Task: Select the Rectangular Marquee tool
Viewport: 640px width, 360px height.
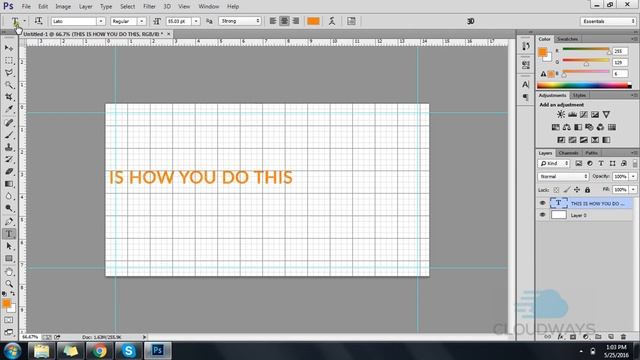Action: click(x=9, y=60)
